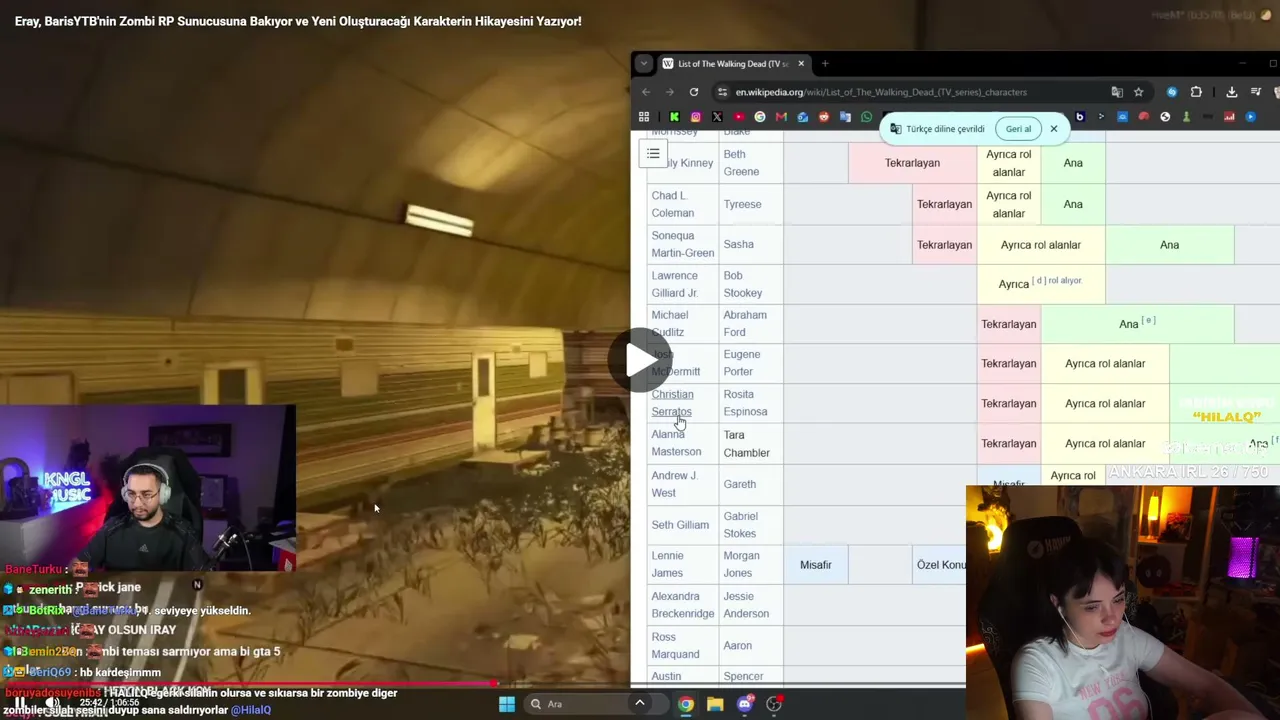Open the WhatsApp bookmark

point(867,117)
